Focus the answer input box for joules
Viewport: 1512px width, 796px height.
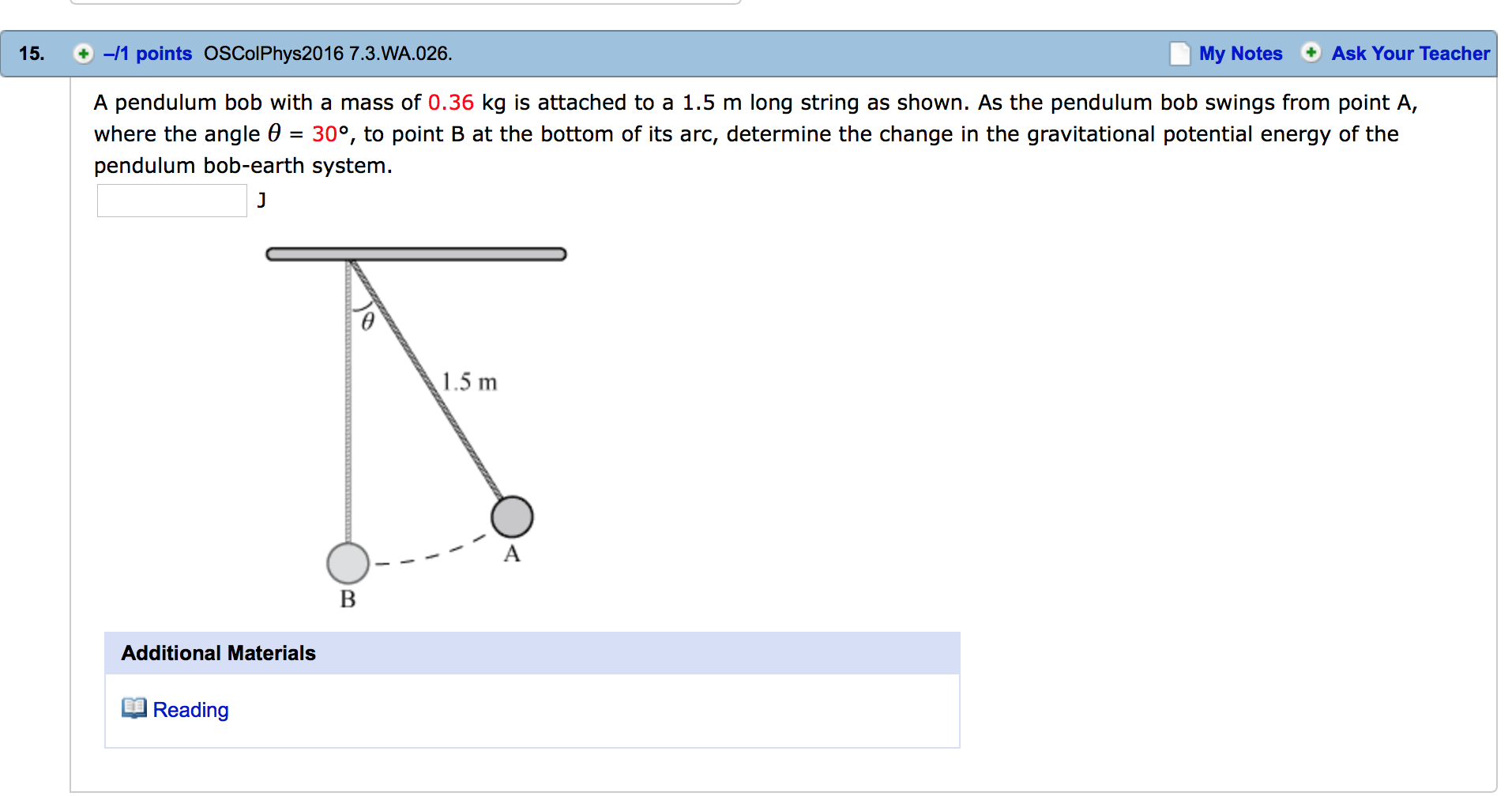click(x=172, y=201)
